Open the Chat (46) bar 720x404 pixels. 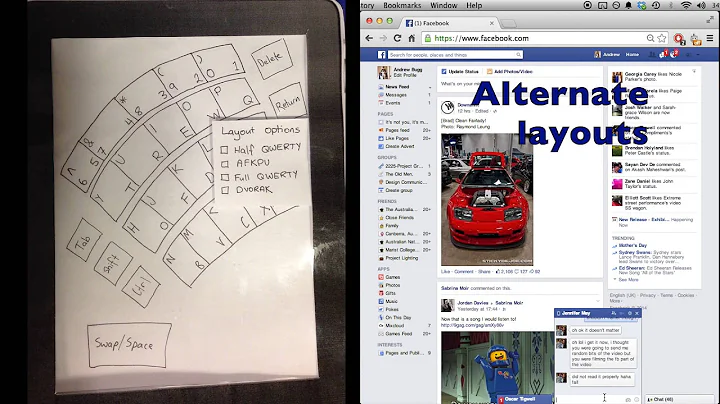tap(679, 400)
